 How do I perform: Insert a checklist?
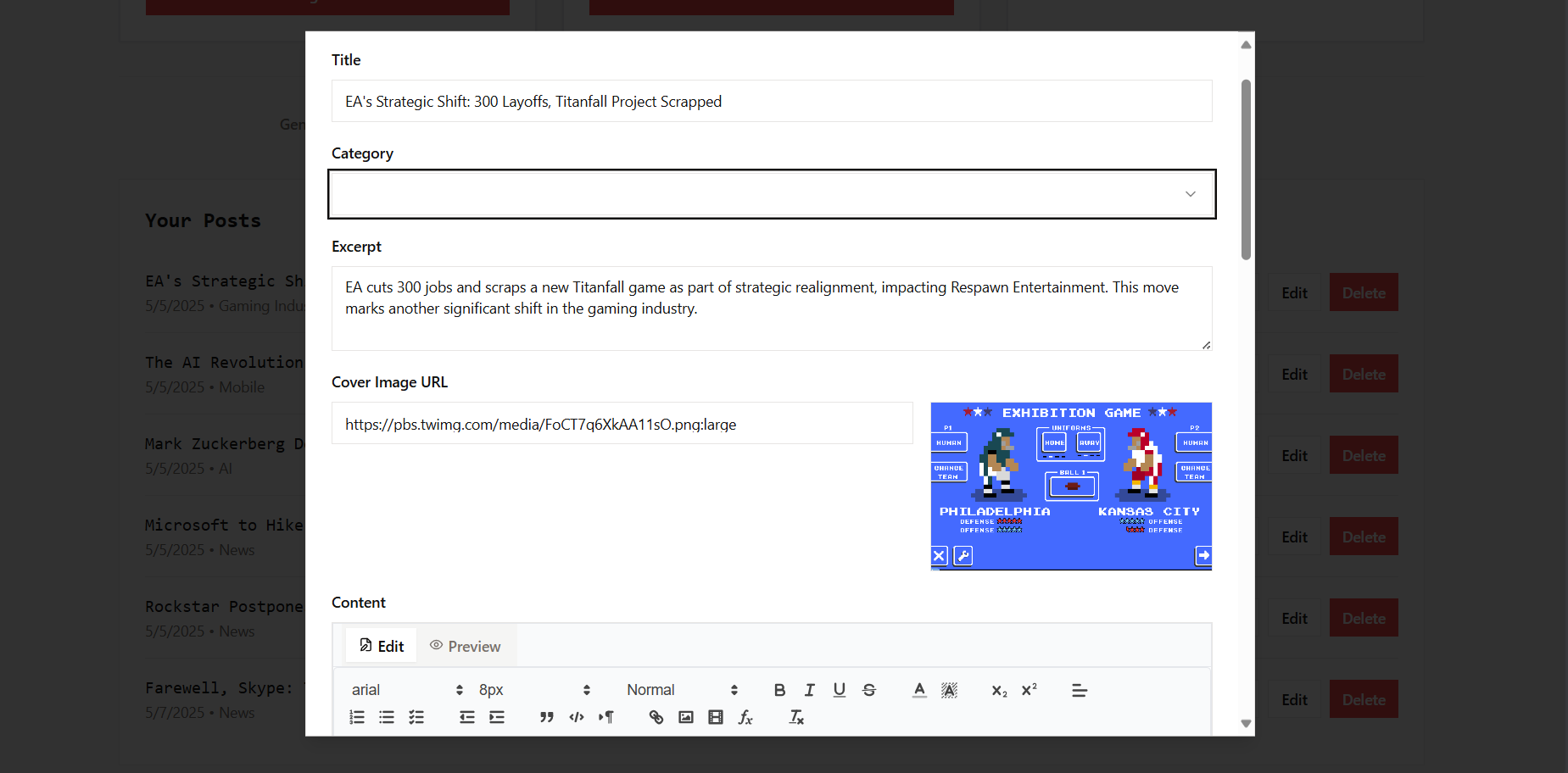pos(416,717)
